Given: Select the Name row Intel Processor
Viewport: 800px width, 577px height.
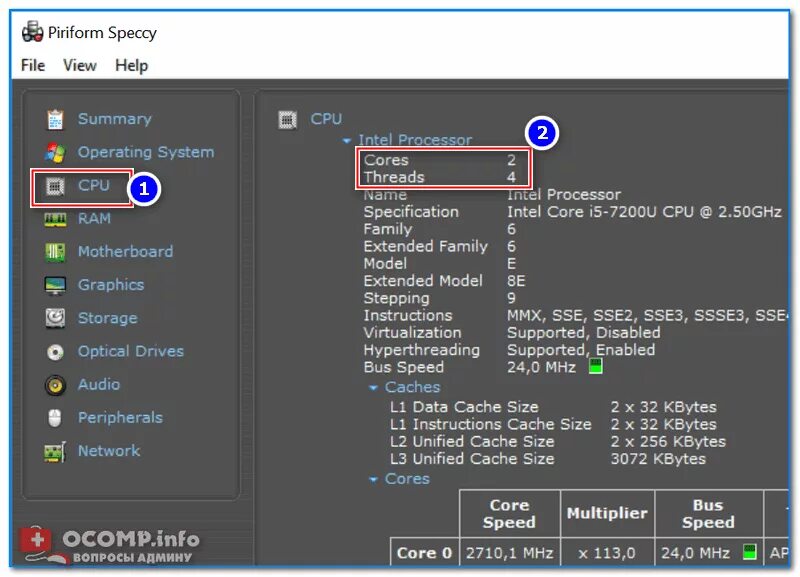Looking at the screenshot, I should click(x=492, y=195).
